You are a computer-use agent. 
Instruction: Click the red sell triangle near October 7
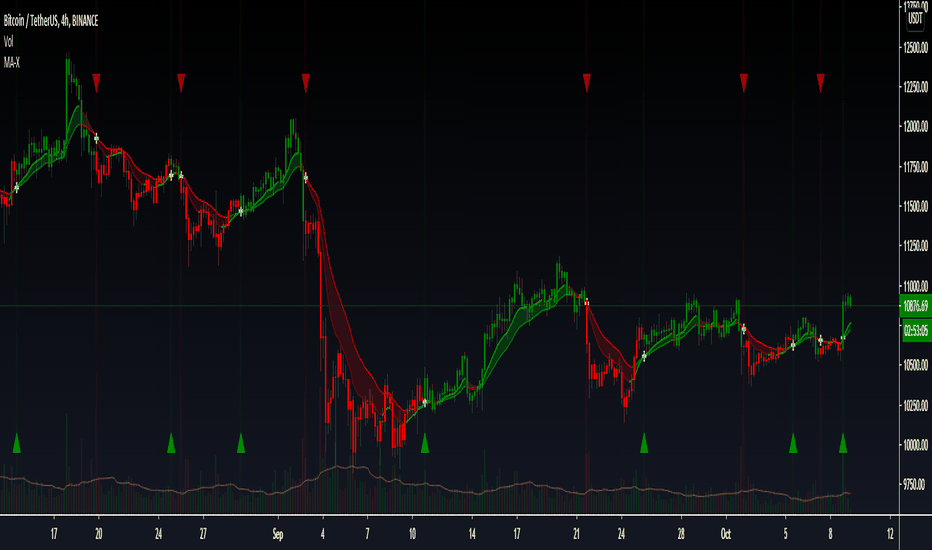pos(820,83)
